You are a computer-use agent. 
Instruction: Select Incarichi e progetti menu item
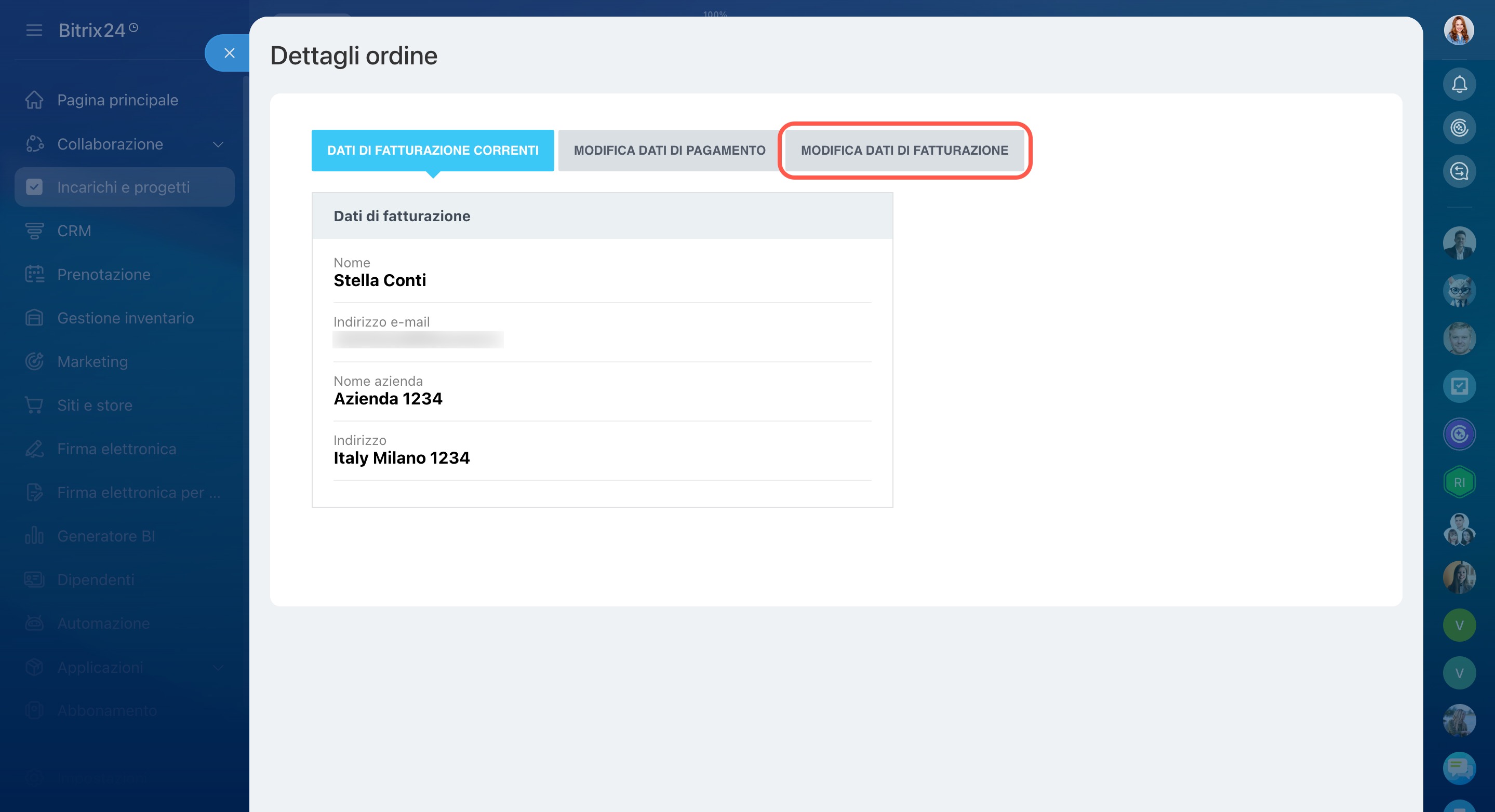(124, 187)
